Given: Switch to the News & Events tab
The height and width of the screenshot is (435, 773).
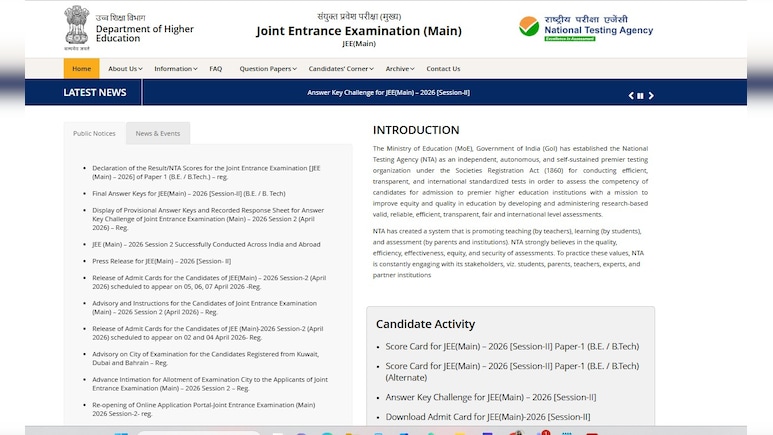Looking at the screenshot, I should [158, 133].
